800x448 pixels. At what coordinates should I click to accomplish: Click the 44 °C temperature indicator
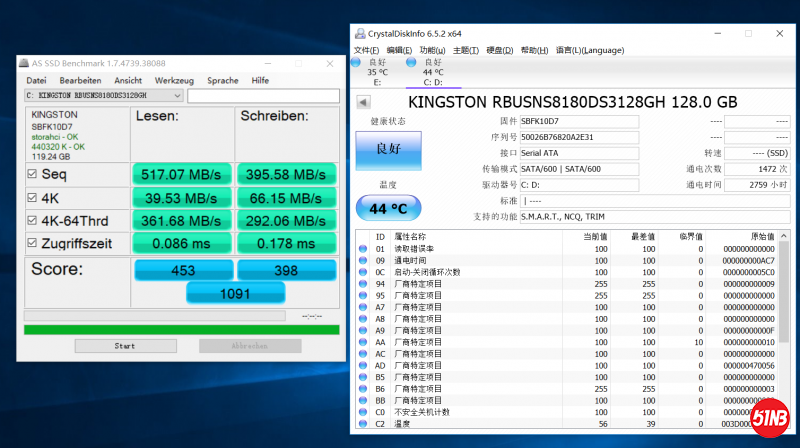pos(389,208)
